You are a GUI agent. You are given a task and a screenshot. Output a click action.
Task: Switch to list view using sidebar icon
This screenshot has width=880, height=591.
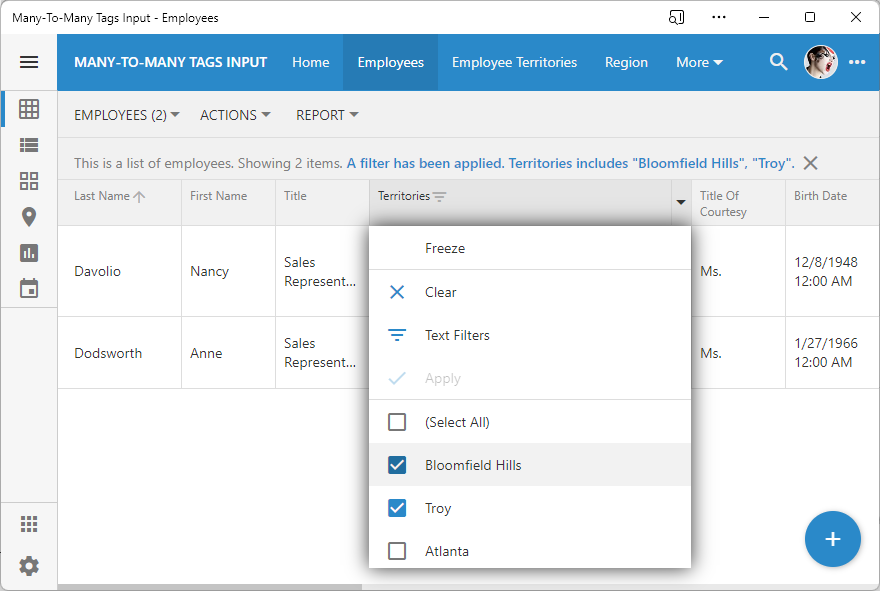(28, 145)
